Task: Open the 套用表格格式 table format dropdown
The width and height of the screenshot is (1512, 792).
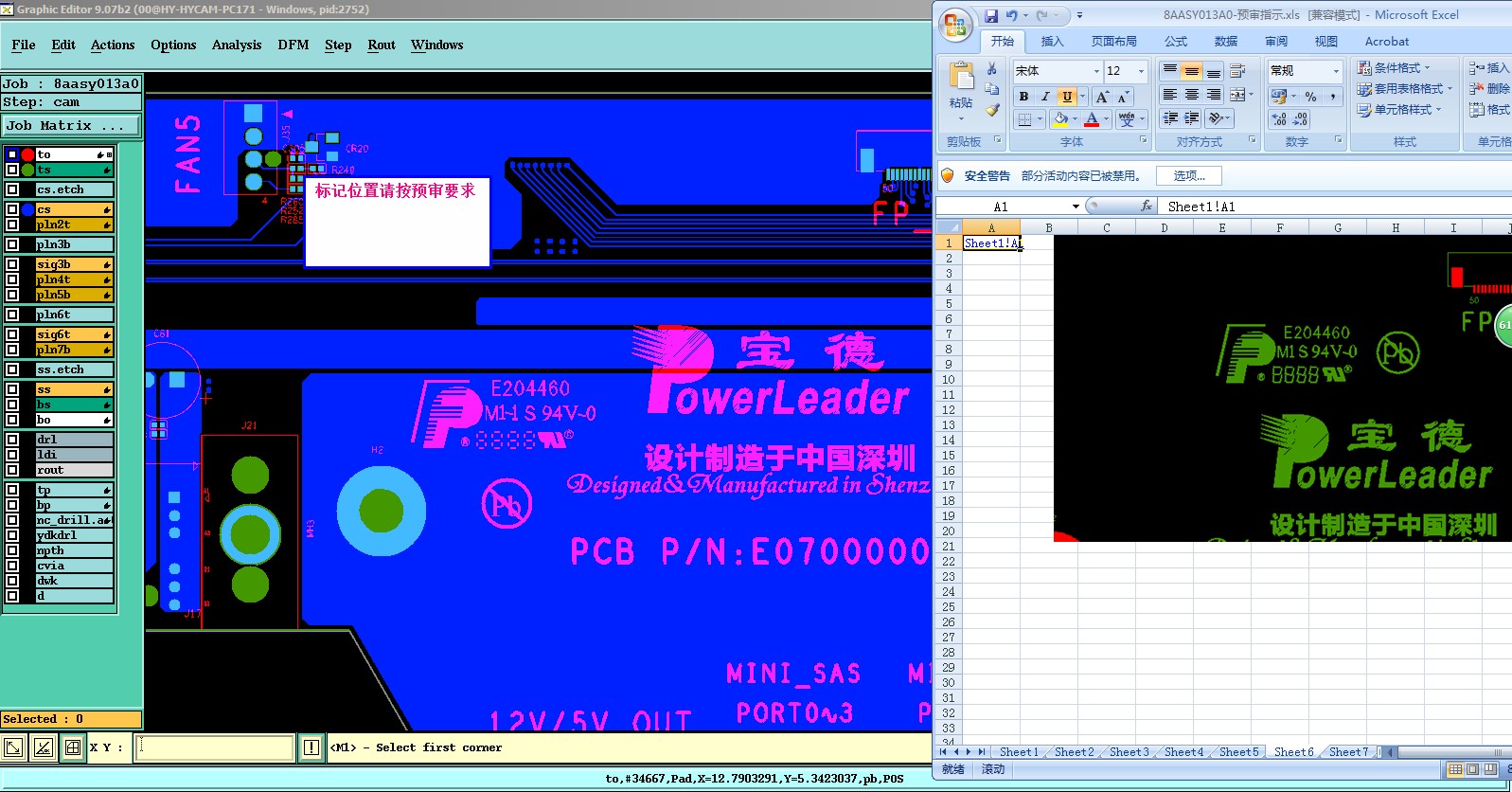Action: 1405,89
